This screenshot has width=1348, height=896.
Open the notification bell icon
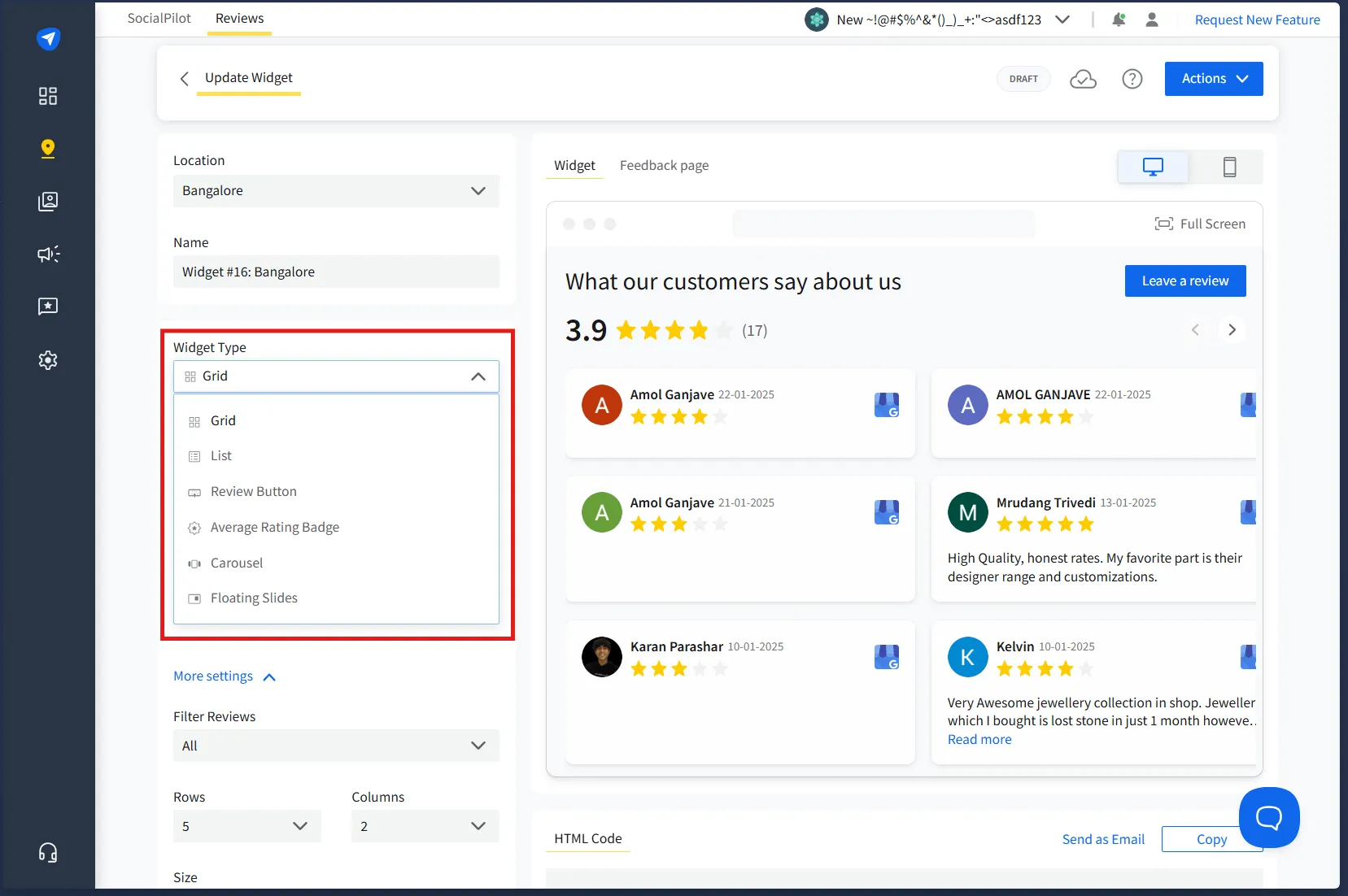tap(1119, 20)
